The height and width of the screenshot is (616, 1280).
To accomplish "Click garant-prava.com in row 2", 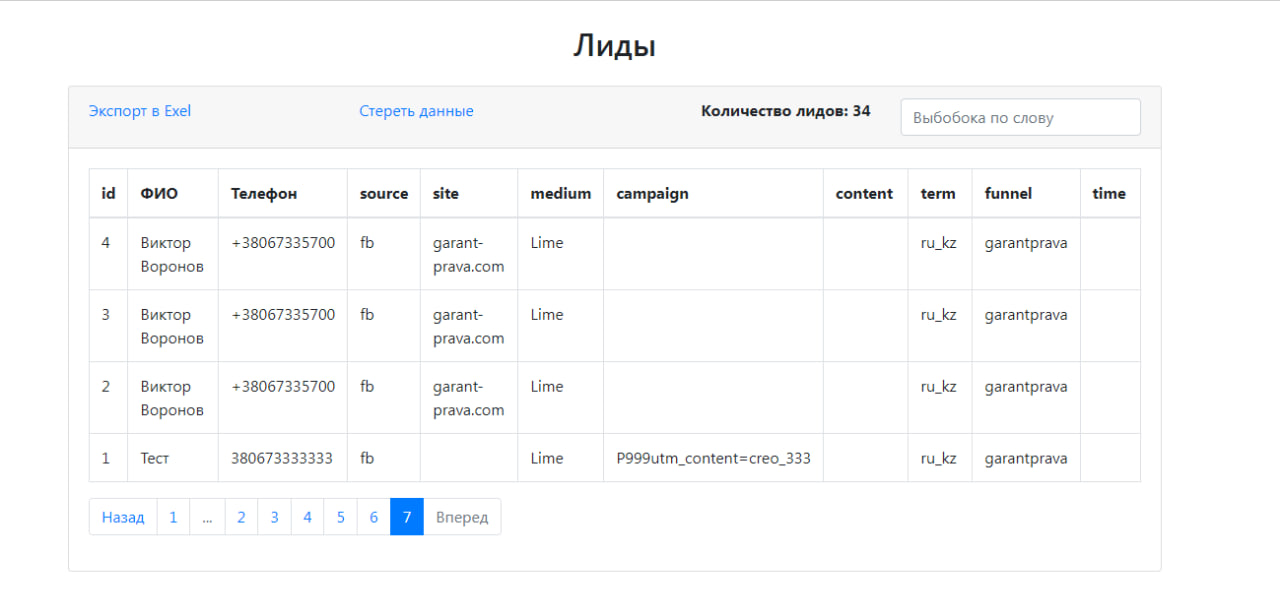I will pos(469,399).
